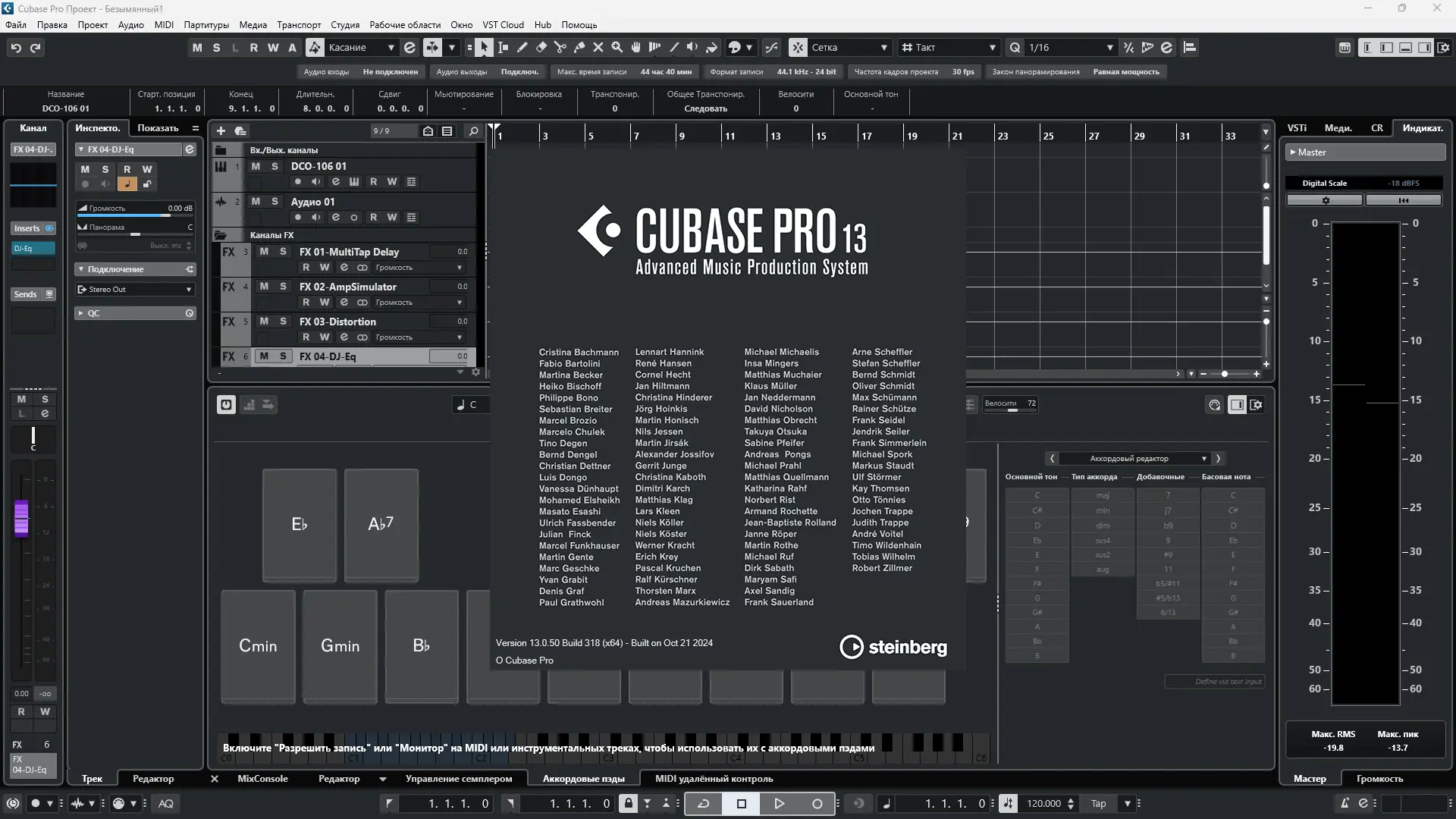This screenshot has height=819, width=1456.
Task: Click the Cmin chord pad
Action: [x=258, y=646]
